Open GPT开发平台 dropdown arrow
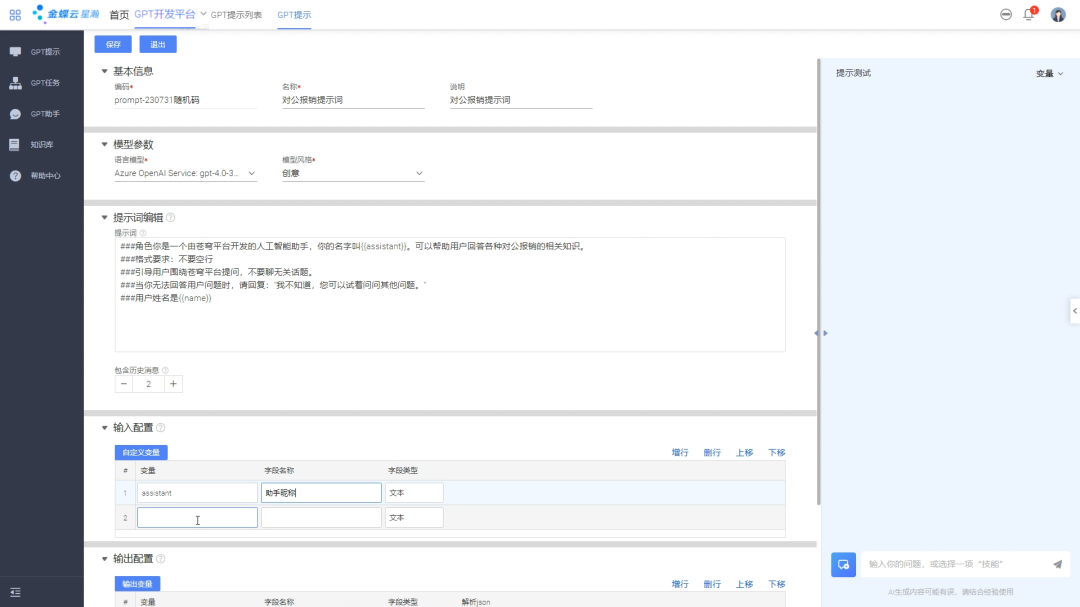Image resolution: width=1080 pixels, height=607 pixels. [x=203, y=14]
